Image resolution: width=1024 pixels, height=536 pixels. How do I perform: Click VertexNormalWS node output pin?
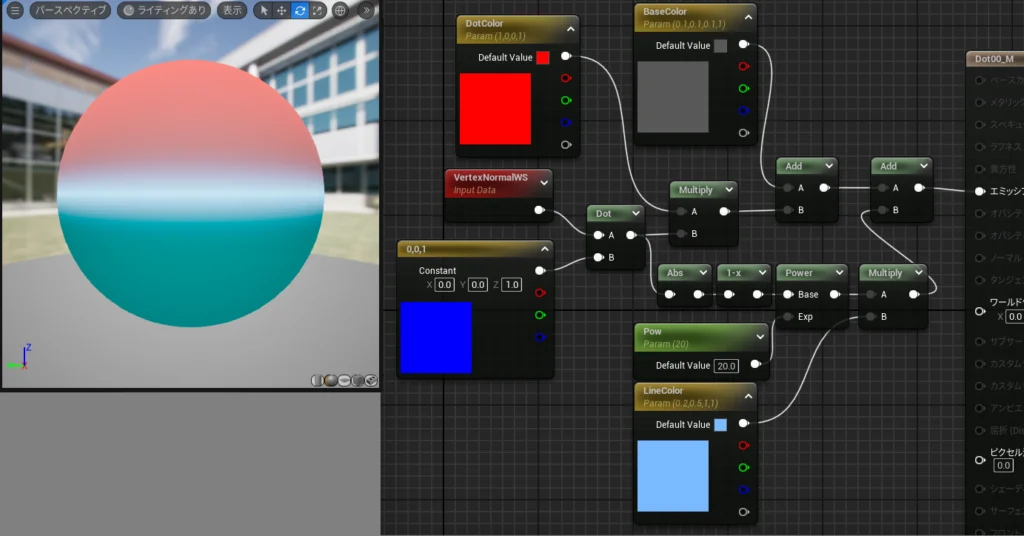pos(539,210)
